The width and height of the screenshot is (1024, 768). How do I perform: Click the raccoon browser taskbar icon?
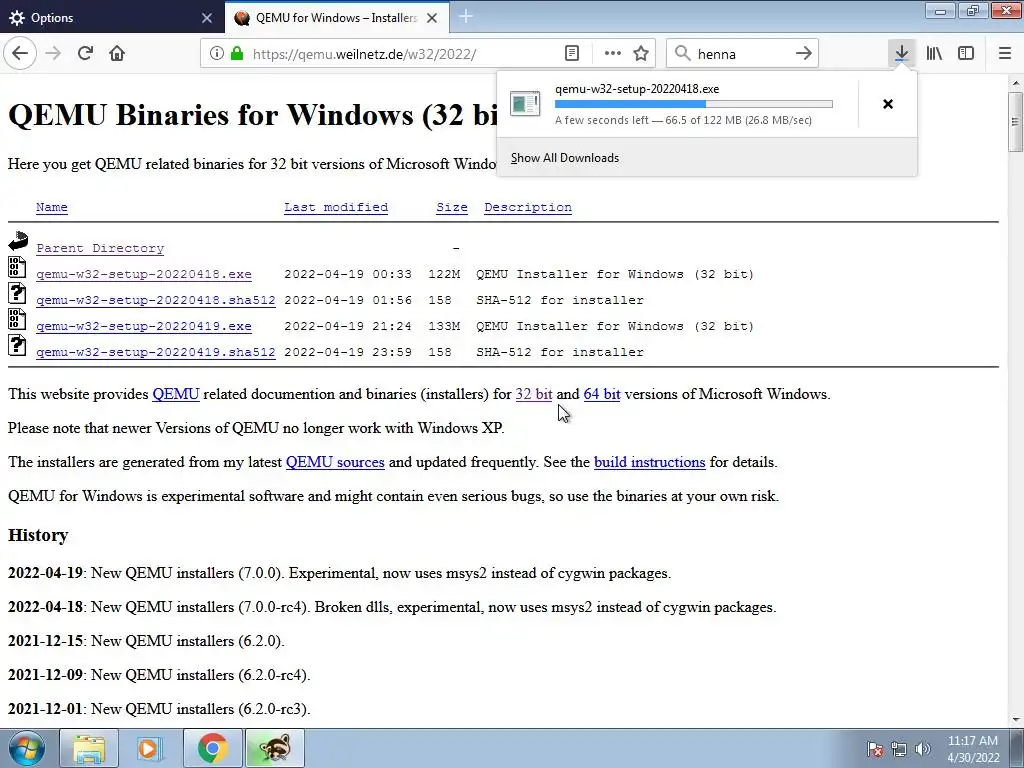coord(274,748)
